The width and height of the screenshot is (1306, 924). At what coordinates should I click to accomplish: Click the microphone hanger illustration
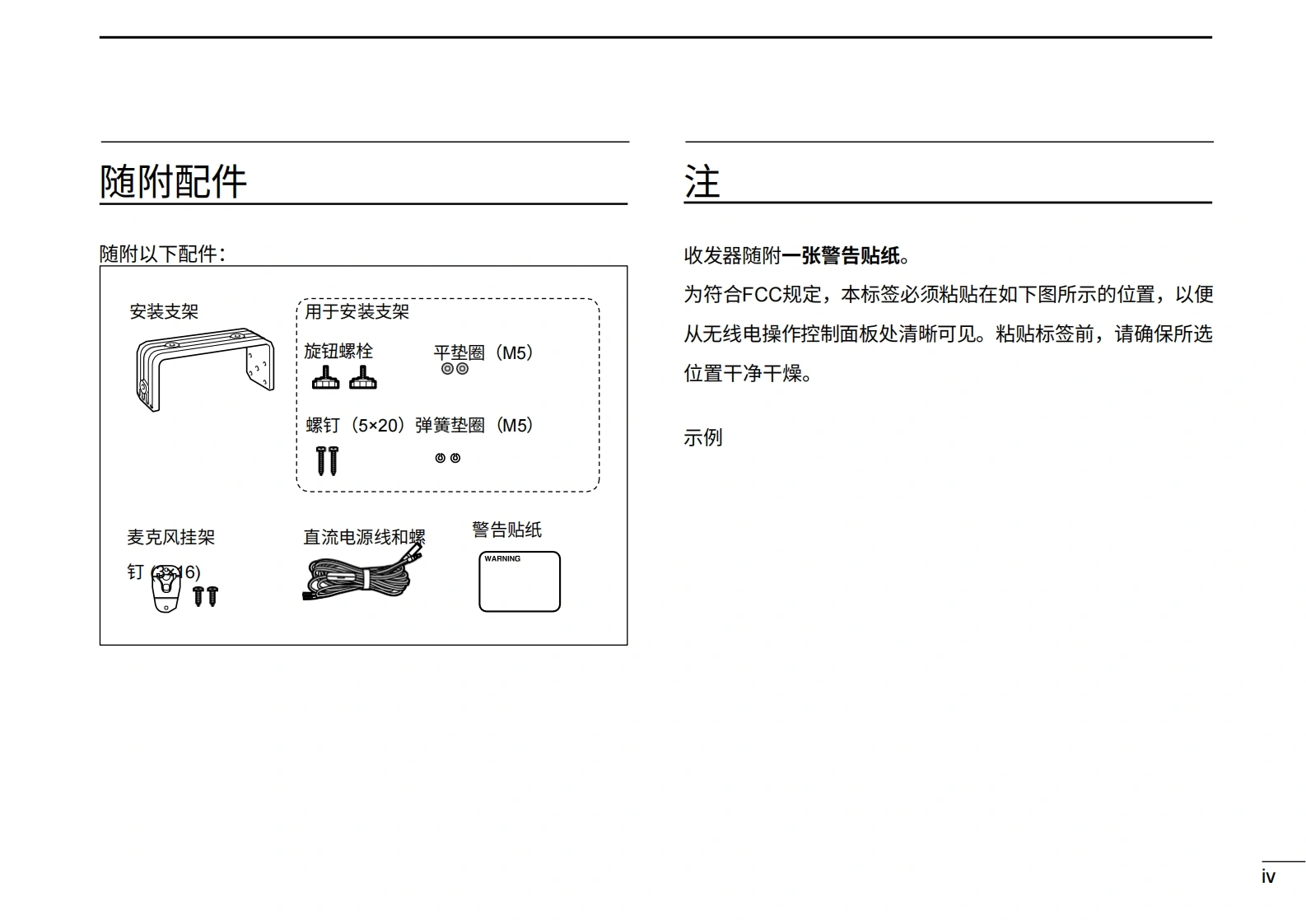coord(166,591)
